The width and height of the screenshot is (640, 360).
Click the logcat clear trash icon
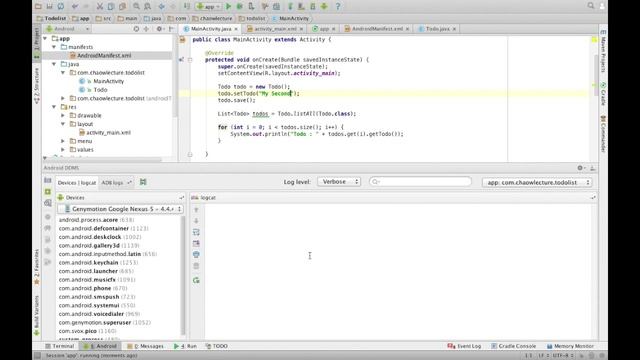click(x=196, y=266)
